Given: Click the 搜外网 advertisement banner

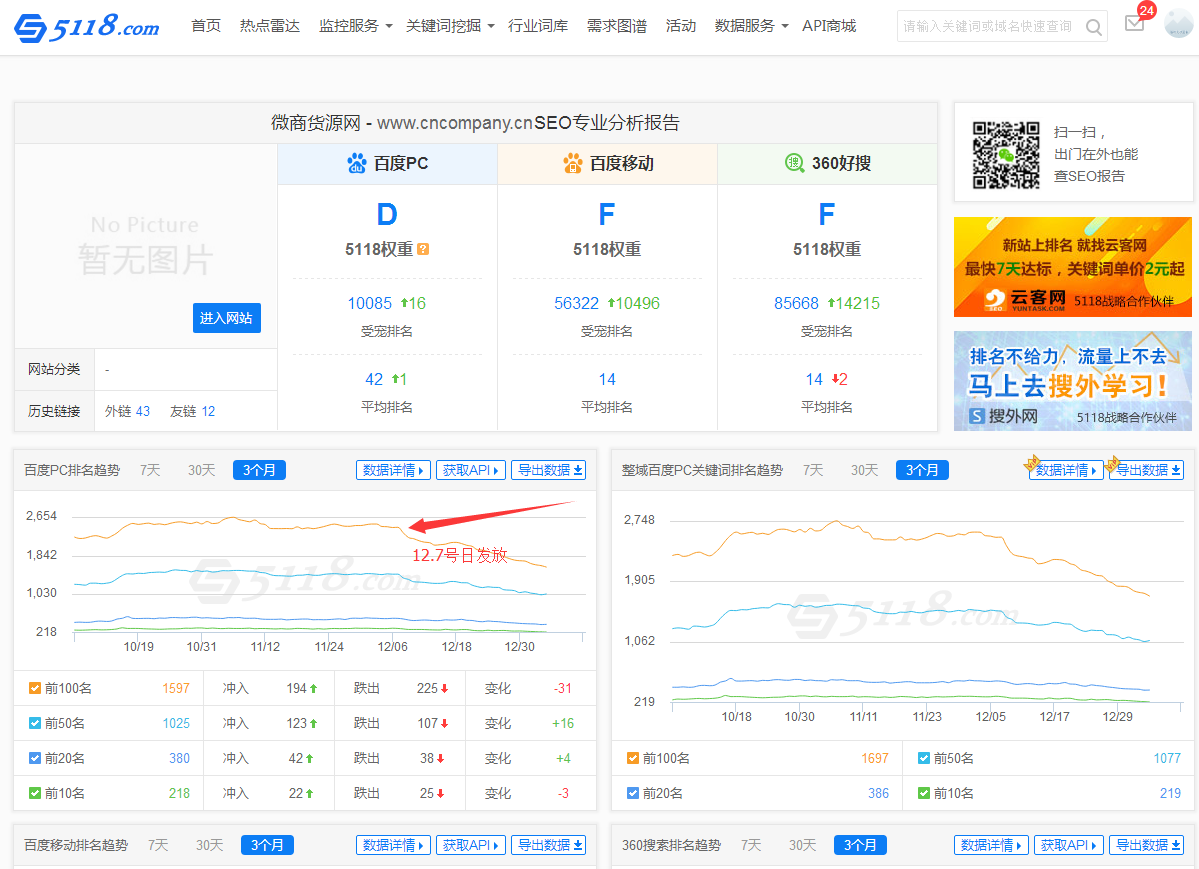Looking at the screenshot, I should tap(1073, 381).
